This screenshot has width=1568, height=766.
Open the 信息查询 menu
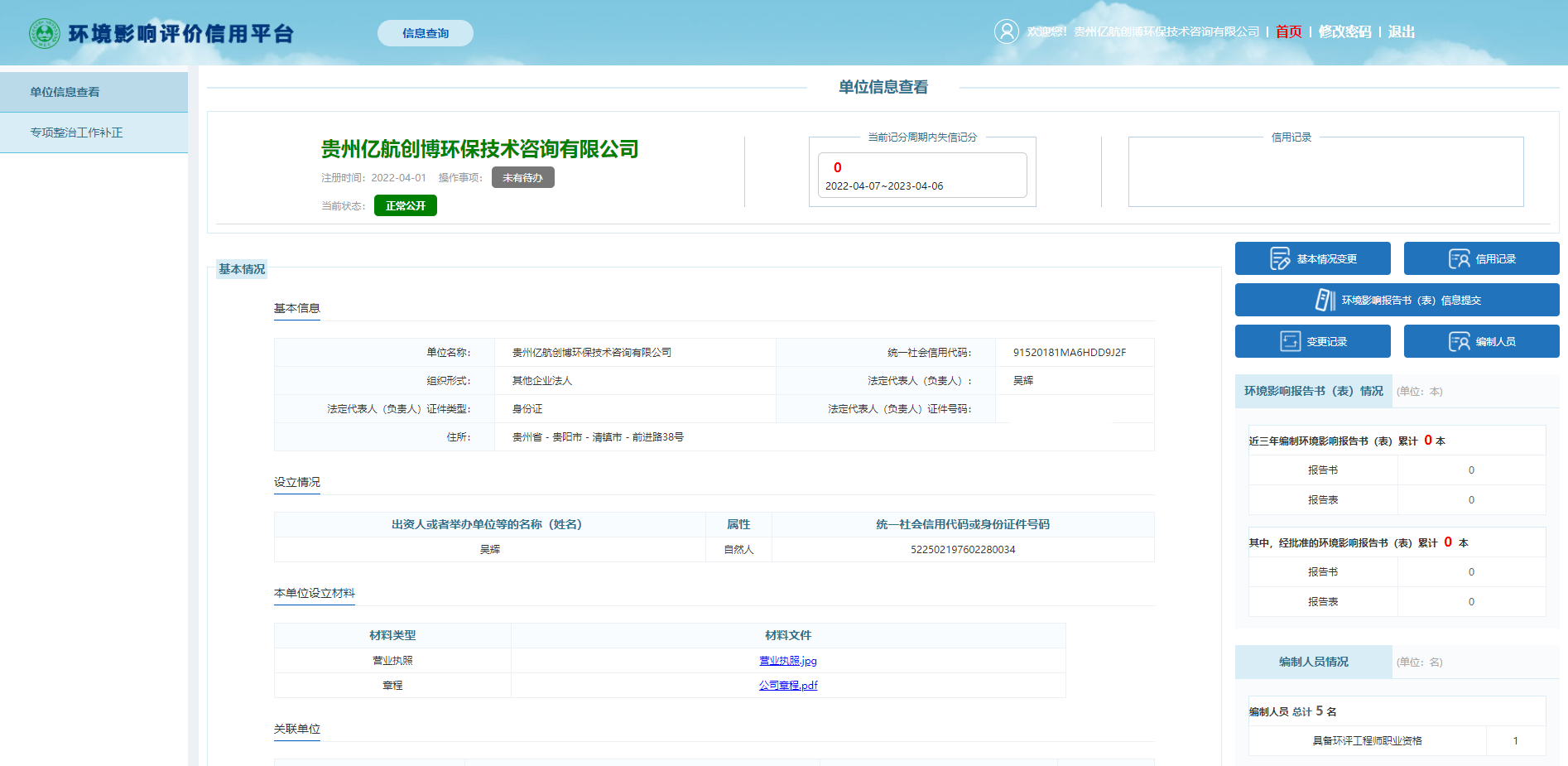426,33
